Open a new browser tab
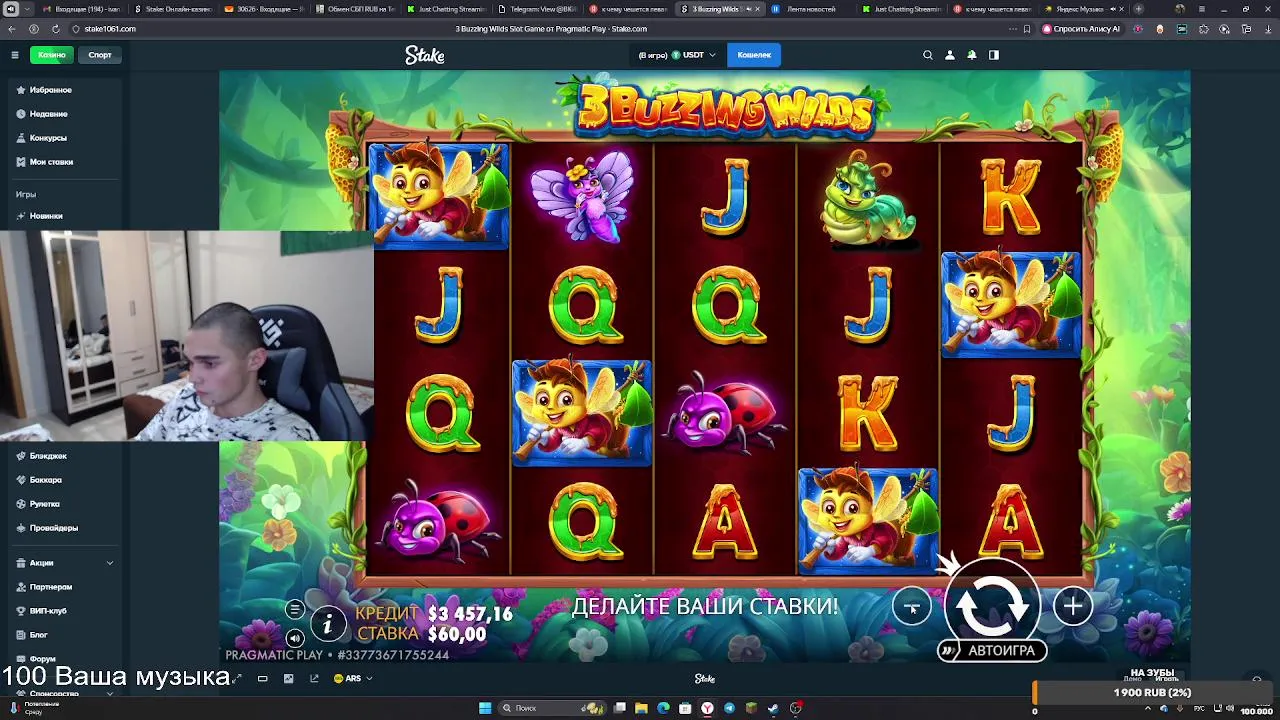This screenshot has height=720, width=1280. [1138, 9]
